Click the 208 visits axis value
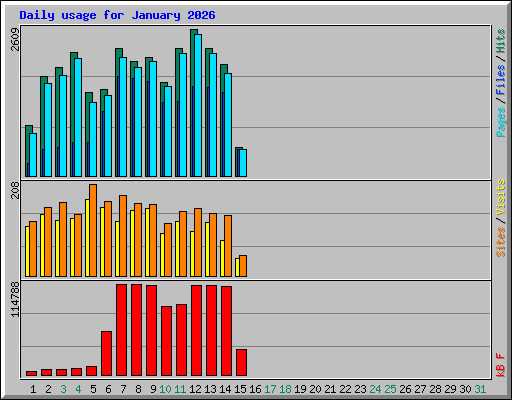 [x=15, y=190]
